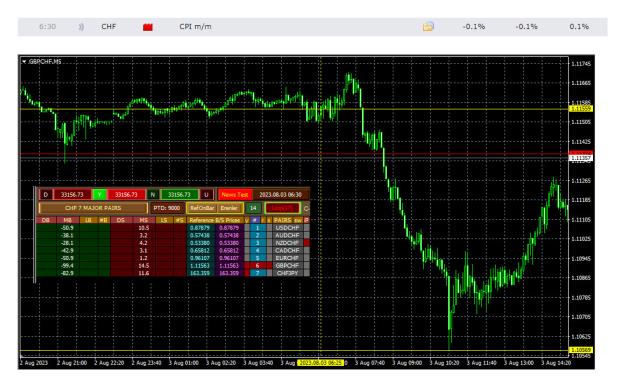Screen dimensions: 625x388
Task: Click the -99.4 value in GBPCHF row
Action: (x=67, y=266)
